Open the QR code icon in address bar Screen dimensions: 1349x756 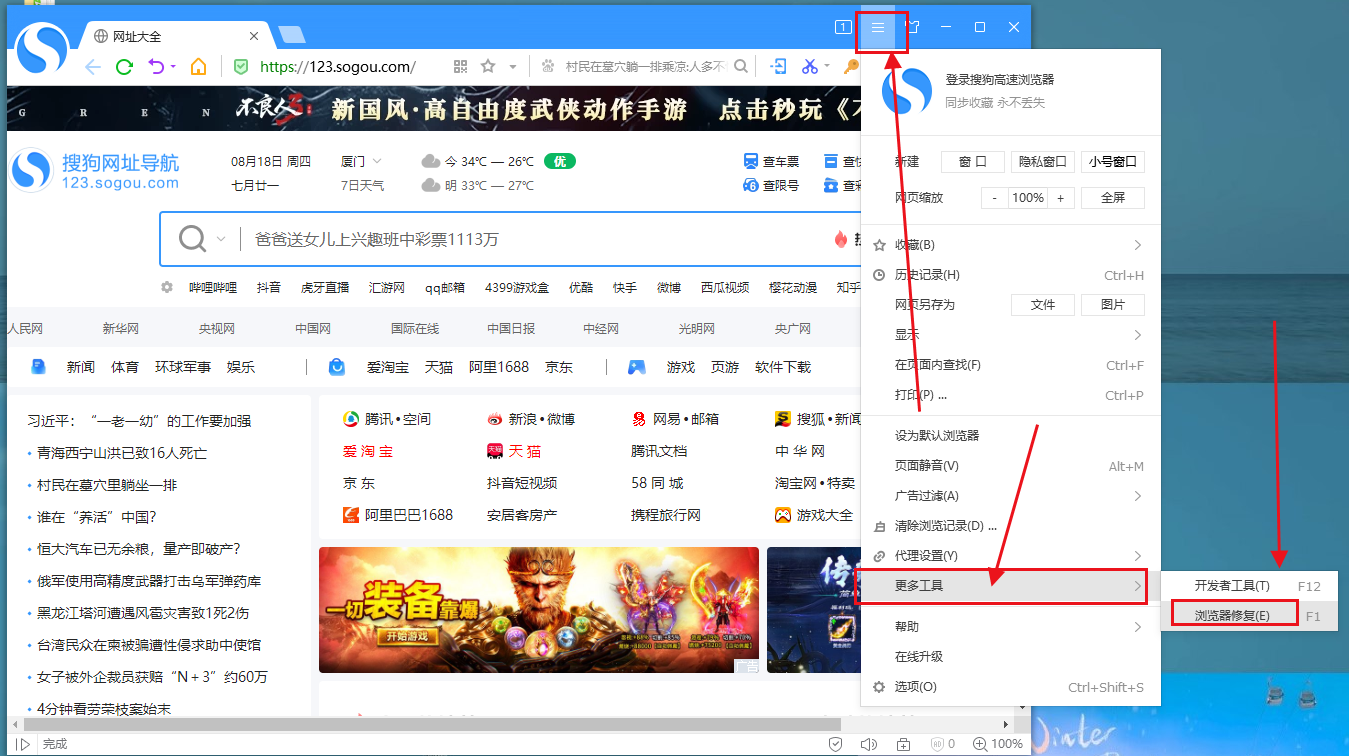tap(460, 67)
